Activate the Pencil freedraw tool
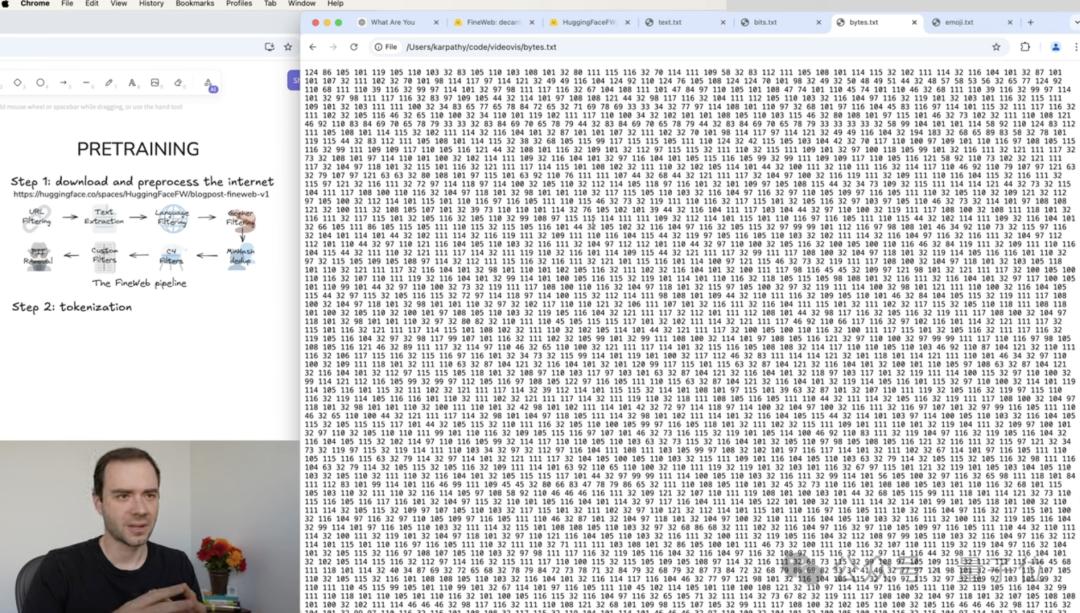Image resolution: width=1080 pixels, height=613 pixels. tap(109, 83)
